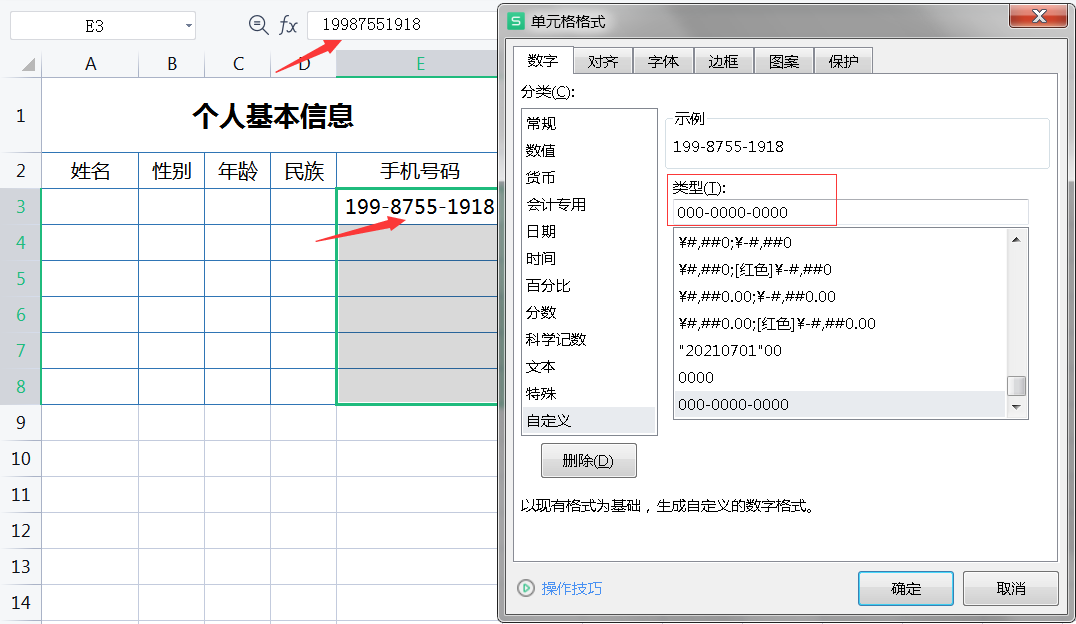Click the 民族 header cell
This screenshot has width=1076, height=624.
tap(303, 171)
